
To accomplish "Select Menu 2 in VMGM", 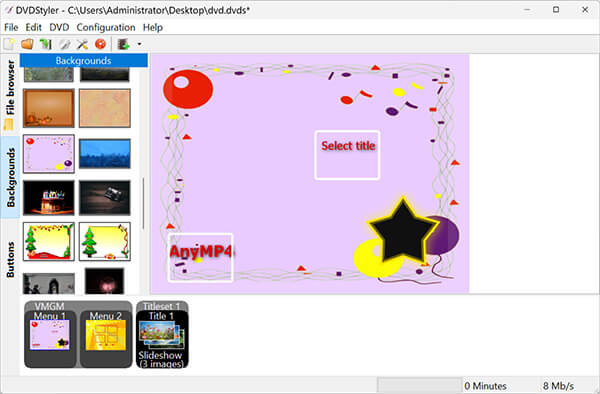I will click(x=106, y=339).
